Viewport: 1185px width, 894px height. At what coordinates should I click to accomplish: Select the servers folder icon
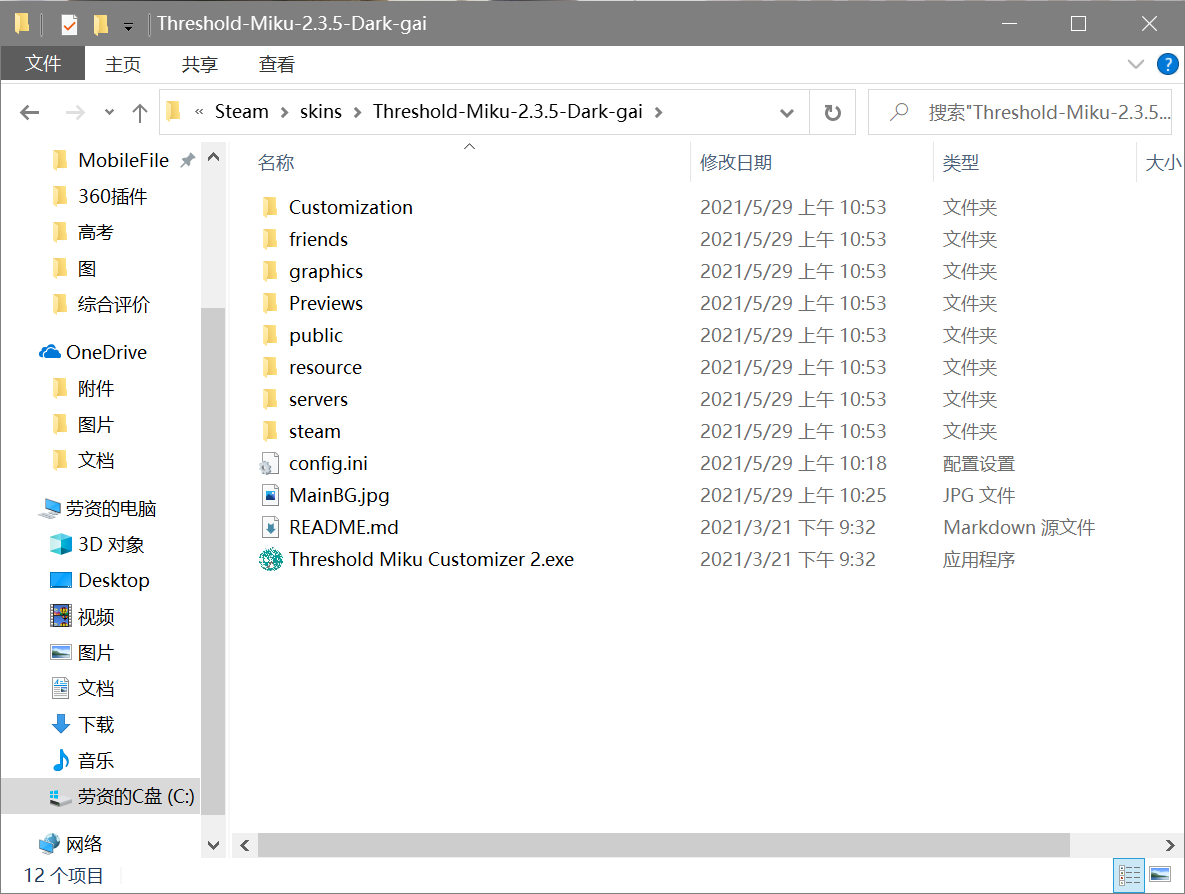coord(270,399)
